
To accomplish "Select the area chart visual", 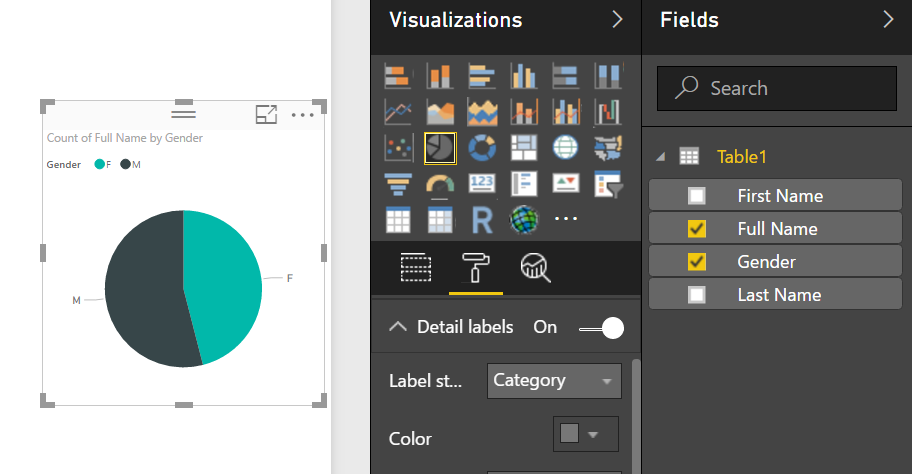I will 440,112.
